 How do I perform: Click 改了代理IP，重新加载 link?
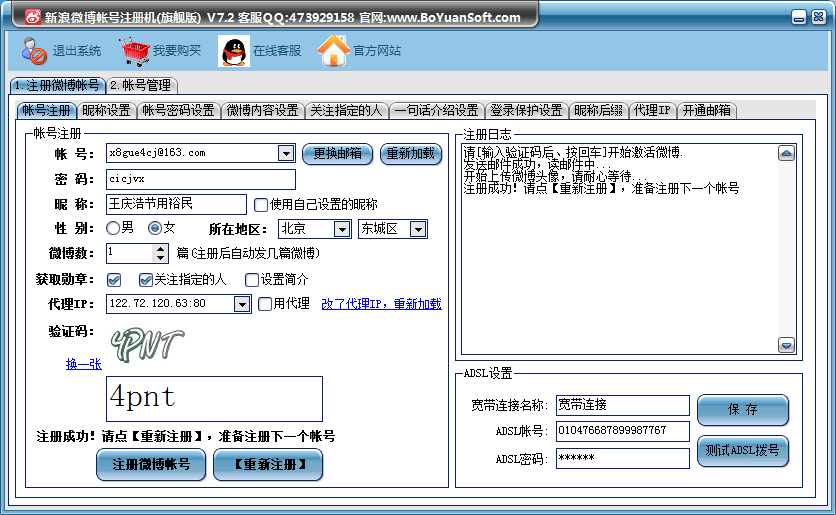[381, 304]
